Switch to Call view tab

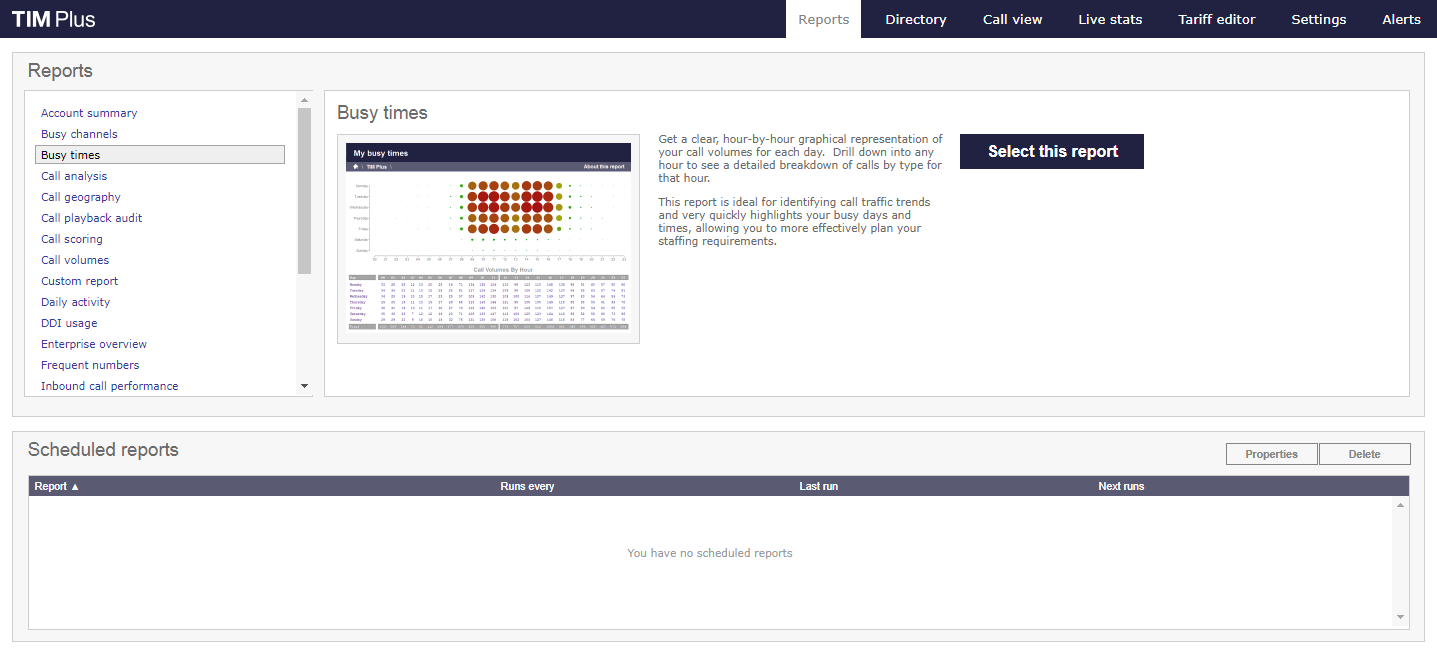(1012, 19)
